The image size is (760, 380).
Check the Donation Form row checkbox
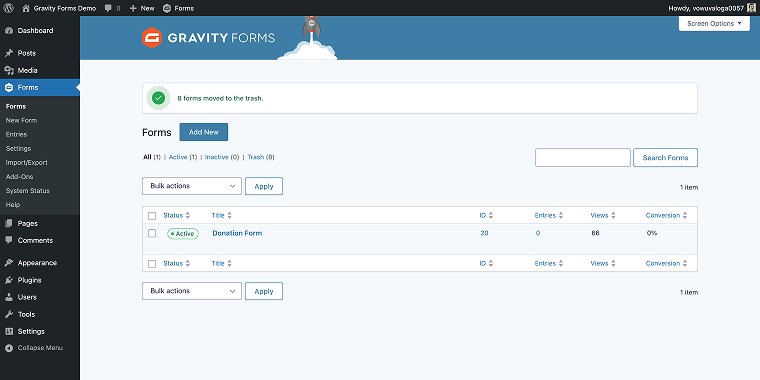coord(152,233)
